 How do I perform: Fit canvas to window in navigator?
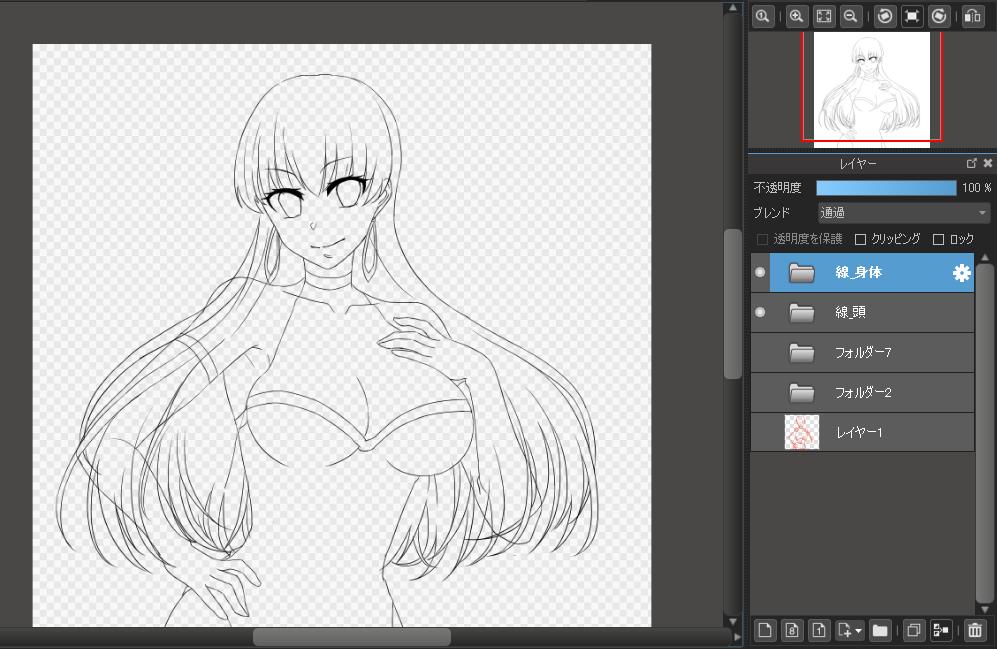point(824,16)
